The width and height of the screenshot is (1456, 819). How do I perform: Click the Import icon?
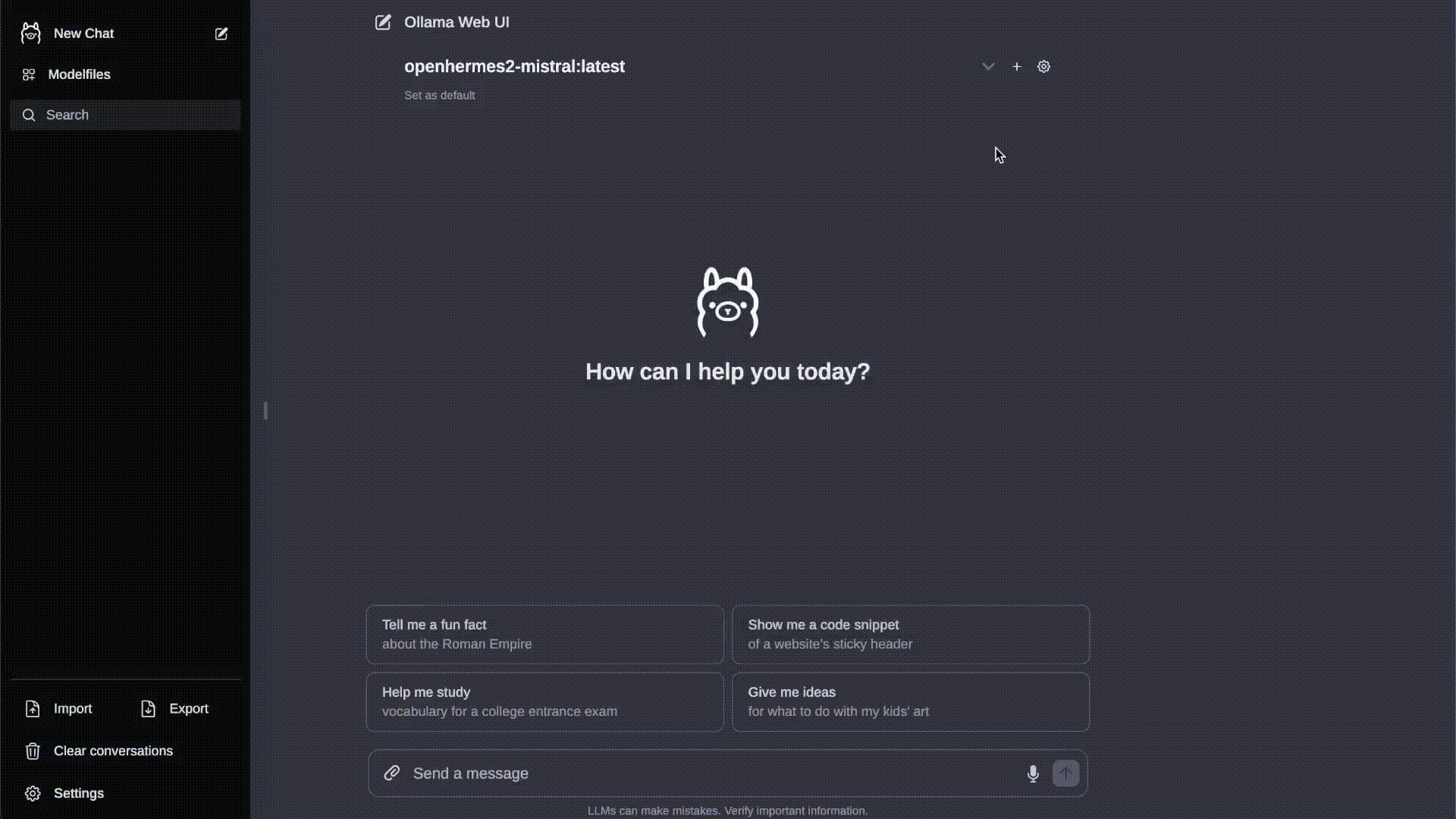pyautogui.click(x=32, y=708)
